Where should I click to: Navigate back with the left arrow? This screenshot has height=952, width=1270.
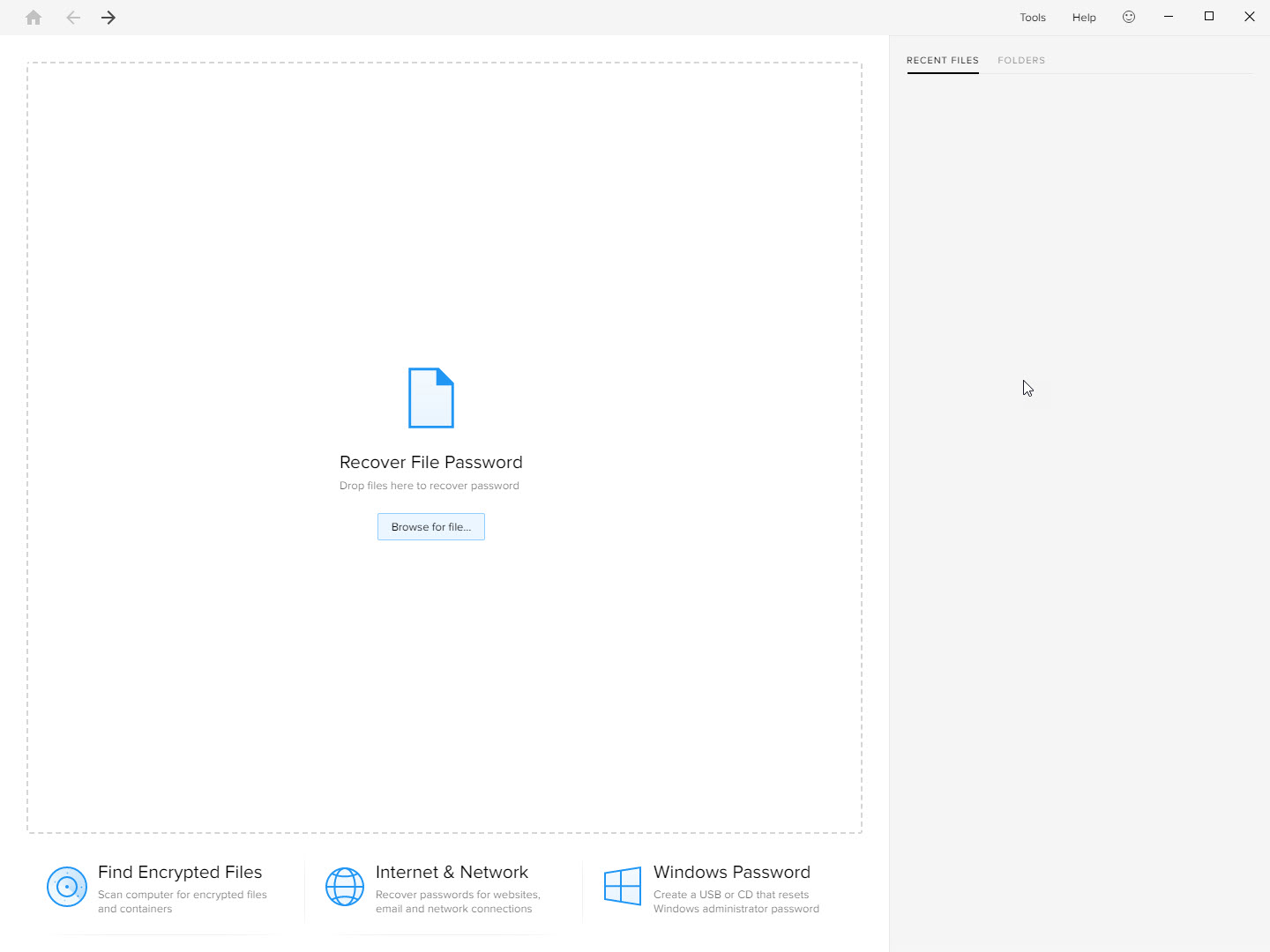point(73,18)
